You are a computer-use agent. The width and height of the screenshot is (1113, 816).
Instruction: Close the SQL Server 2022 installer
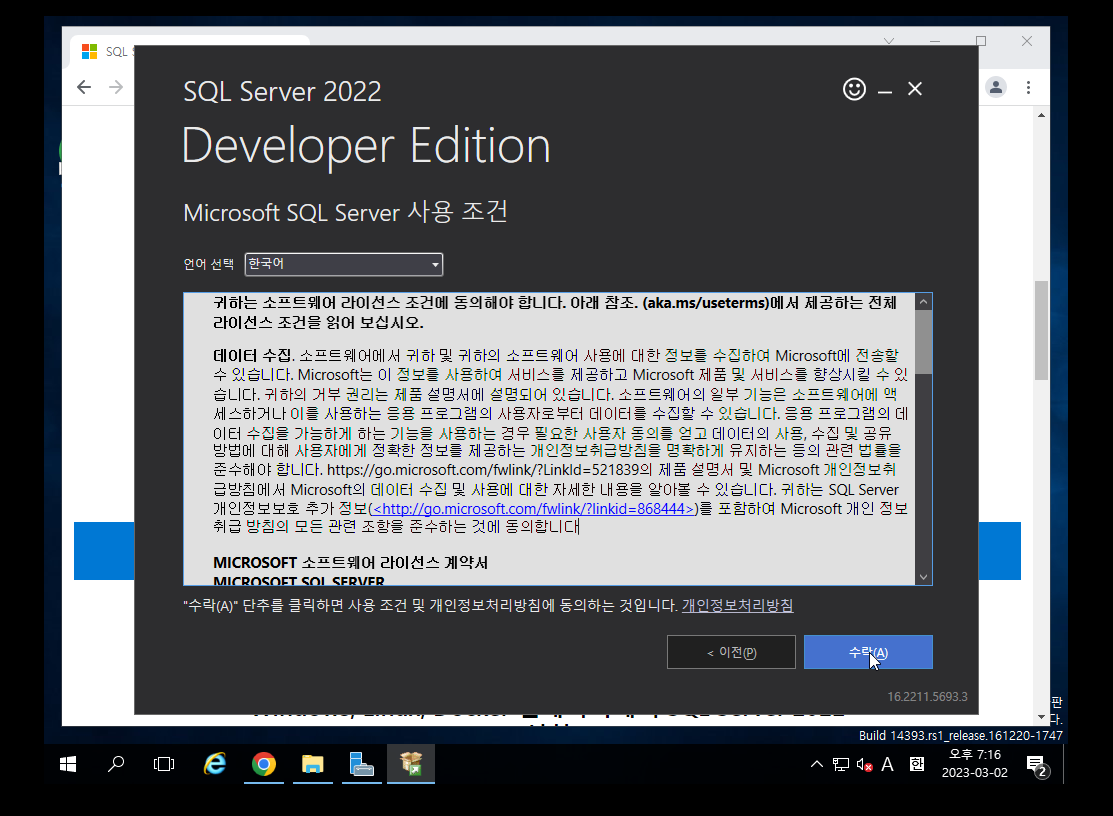pyautogui.click(x=915, y=89)
